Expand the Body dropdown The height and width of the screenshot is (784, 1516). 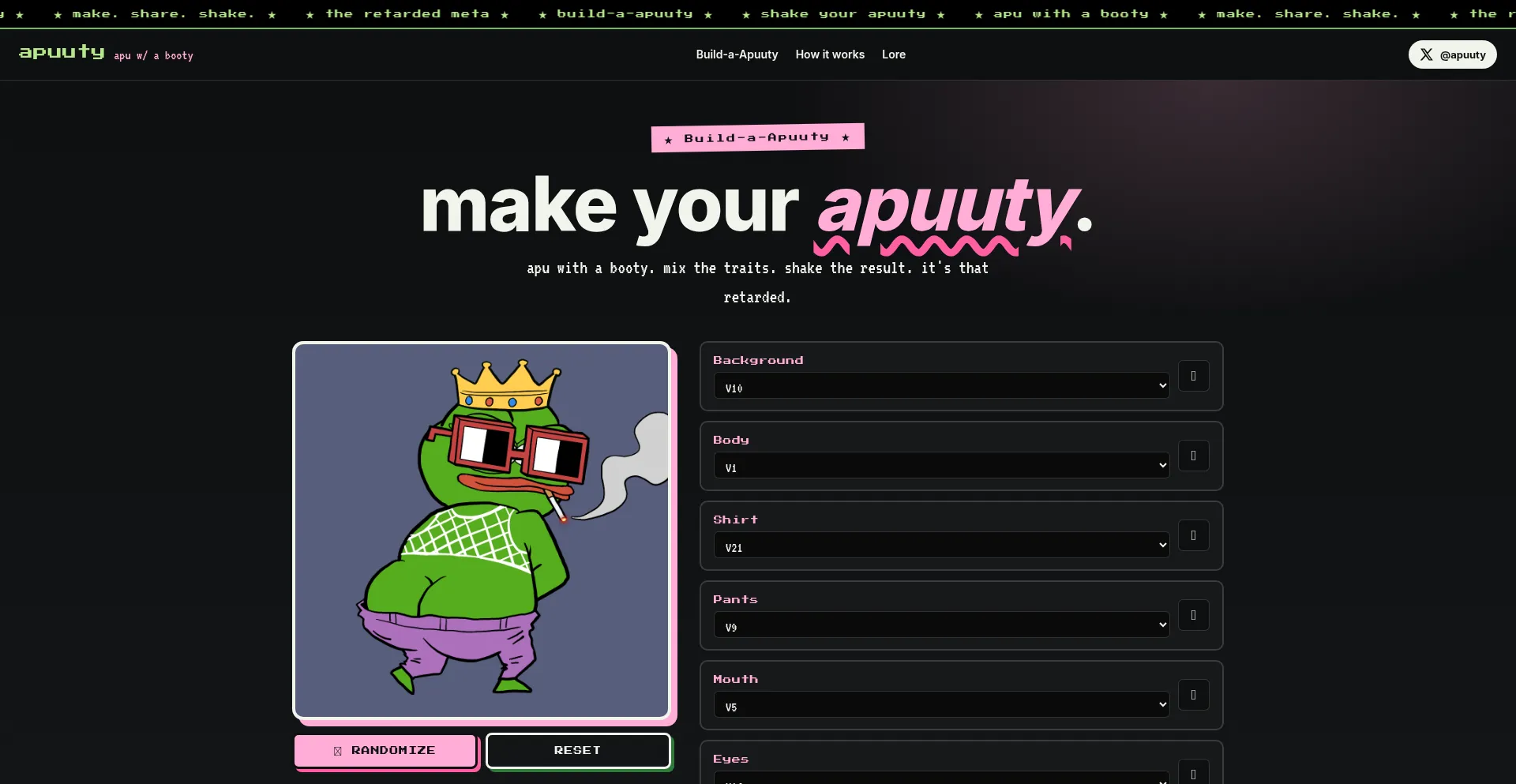941,466
